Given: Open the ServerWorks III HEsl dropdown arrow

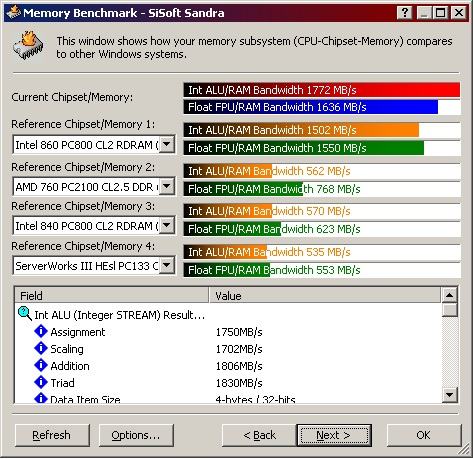Looking at the screenshot, I should tap(166, 265).
